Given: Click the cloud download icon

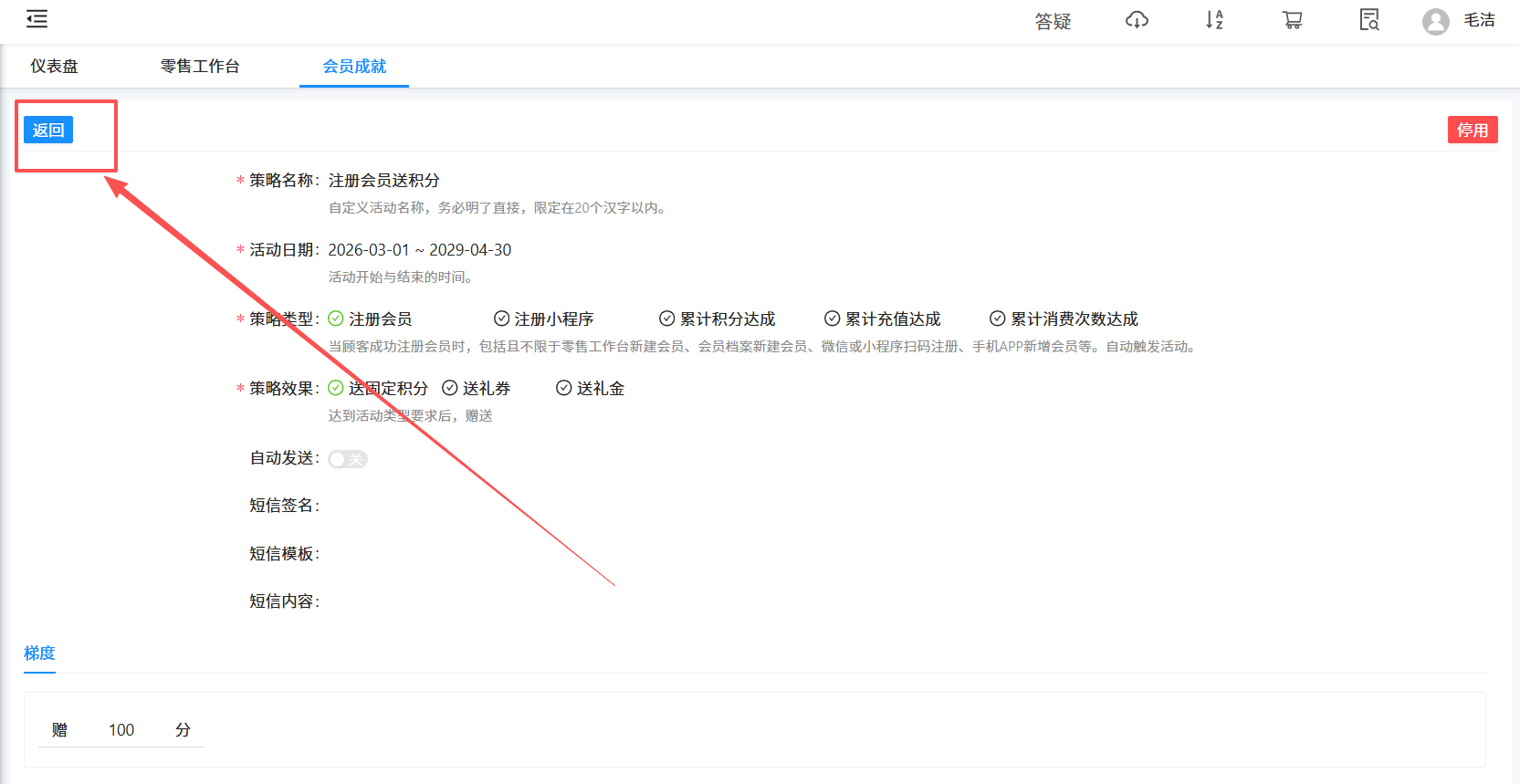Looking at the screenshot, I should click(1137, 20).
